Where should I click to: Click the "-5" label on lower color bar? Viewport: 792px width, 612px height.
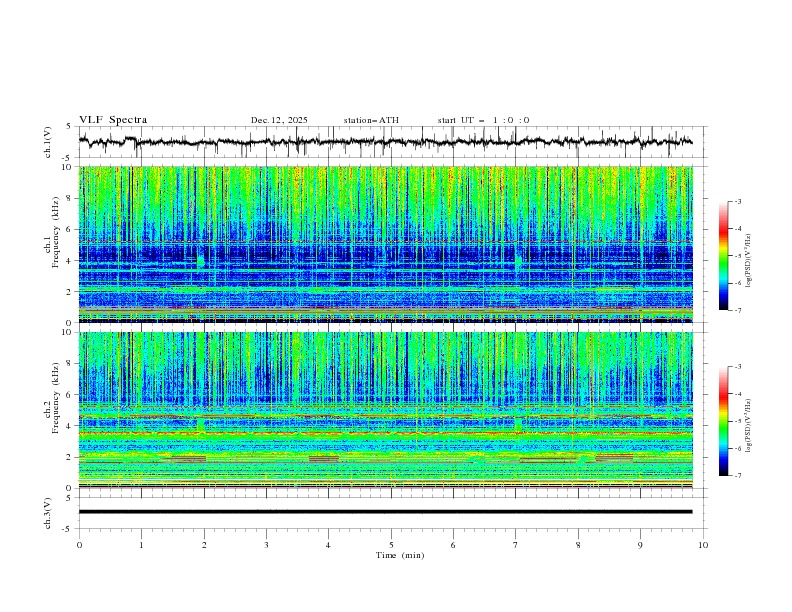(737, 421)
